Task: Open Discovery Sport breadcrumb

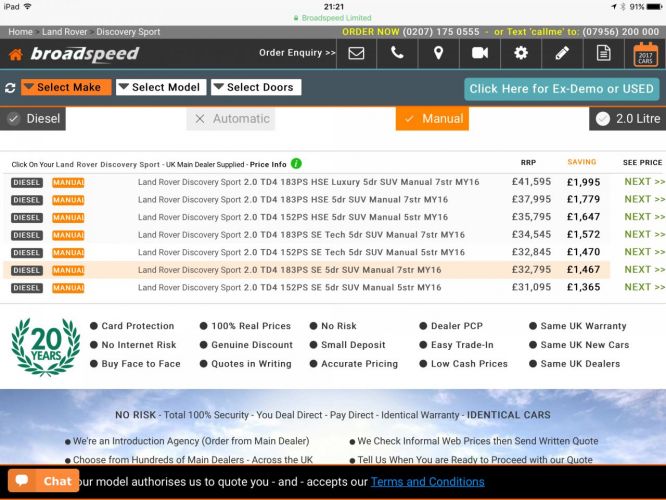Action: tap(128, 32)
